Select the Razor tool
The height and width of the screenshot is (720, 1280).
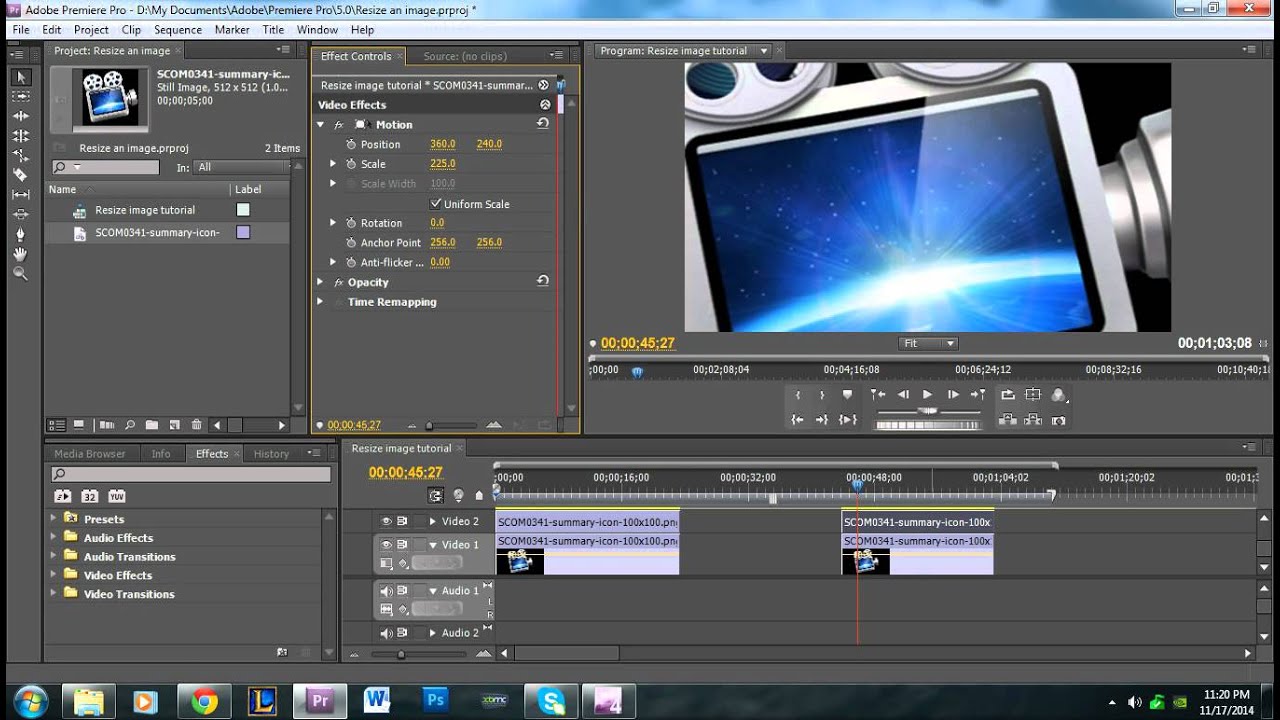click(21, 174)
